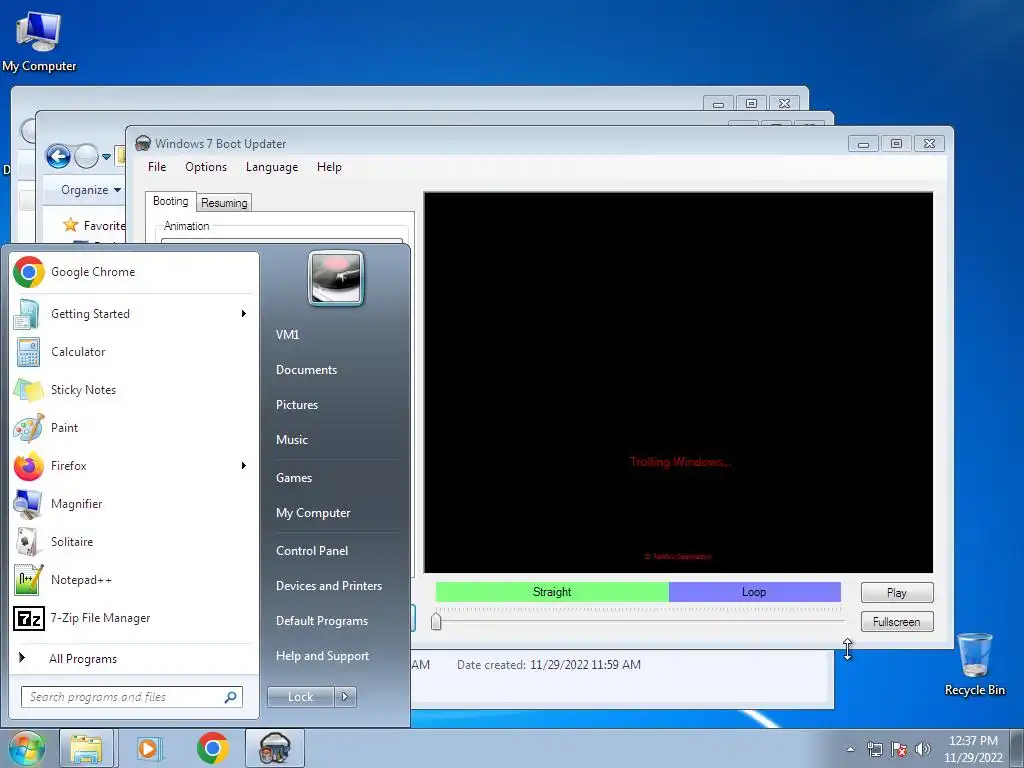Open Devices and Printers link
This screenshot has width=1024, height=768.
click(x=329, y=586)
